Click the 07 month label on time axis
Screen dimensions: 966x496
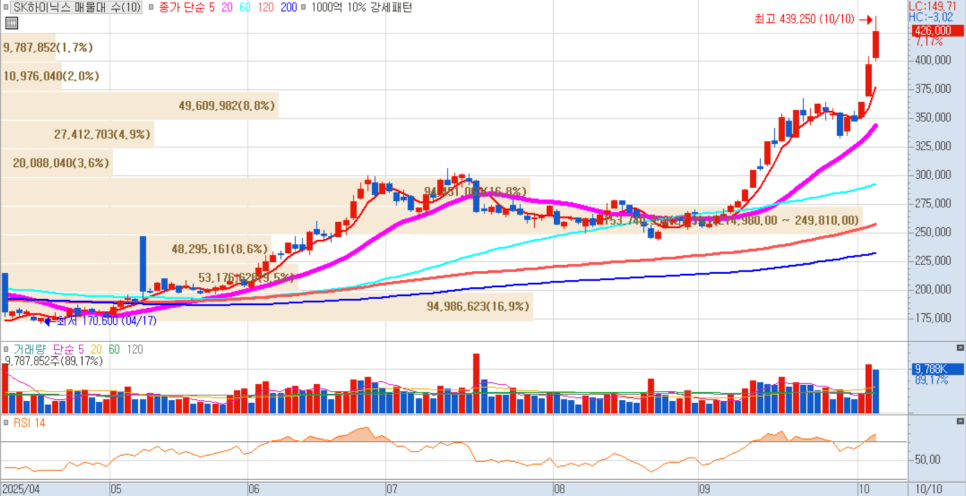coord(392,488)
